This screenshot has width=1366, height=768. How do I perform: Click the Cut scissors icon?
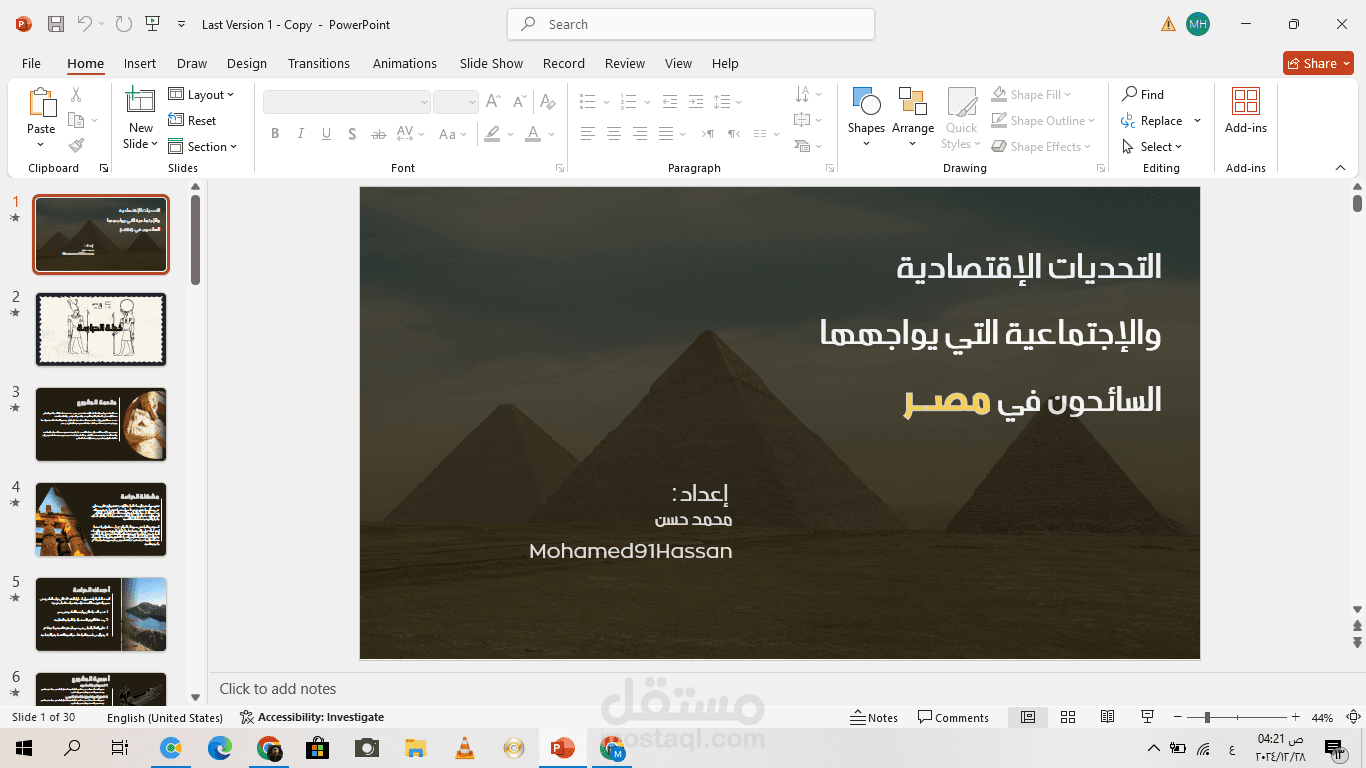76,95
